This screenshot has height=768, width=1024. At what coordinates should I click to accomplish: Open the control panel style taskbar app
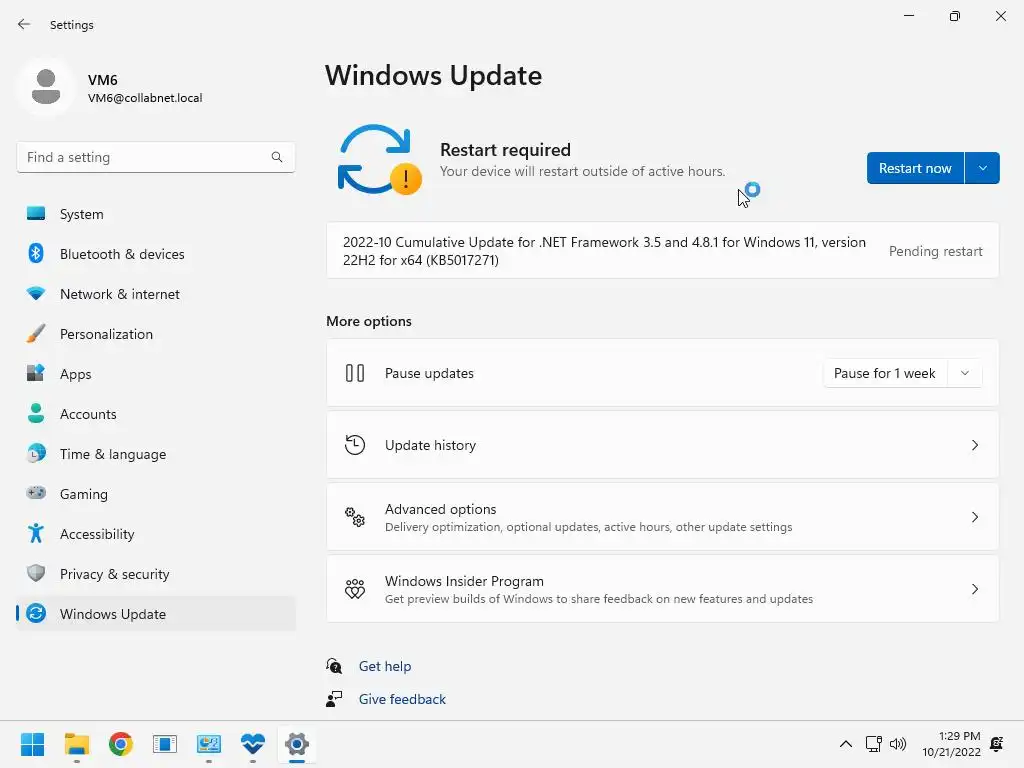click(209, 744)
